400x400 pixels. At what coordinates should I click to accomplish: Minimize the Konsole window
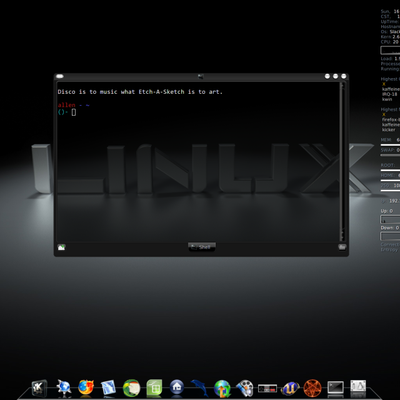coord(327,76)
